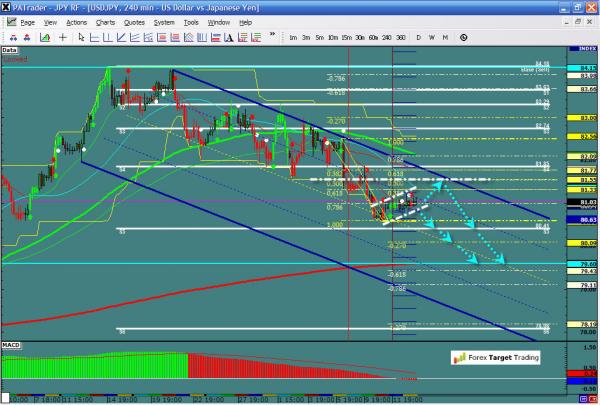Click the Weekly 'W' timeframe button
The width and height of the screenshot is (600, 405).
(431, 37)
